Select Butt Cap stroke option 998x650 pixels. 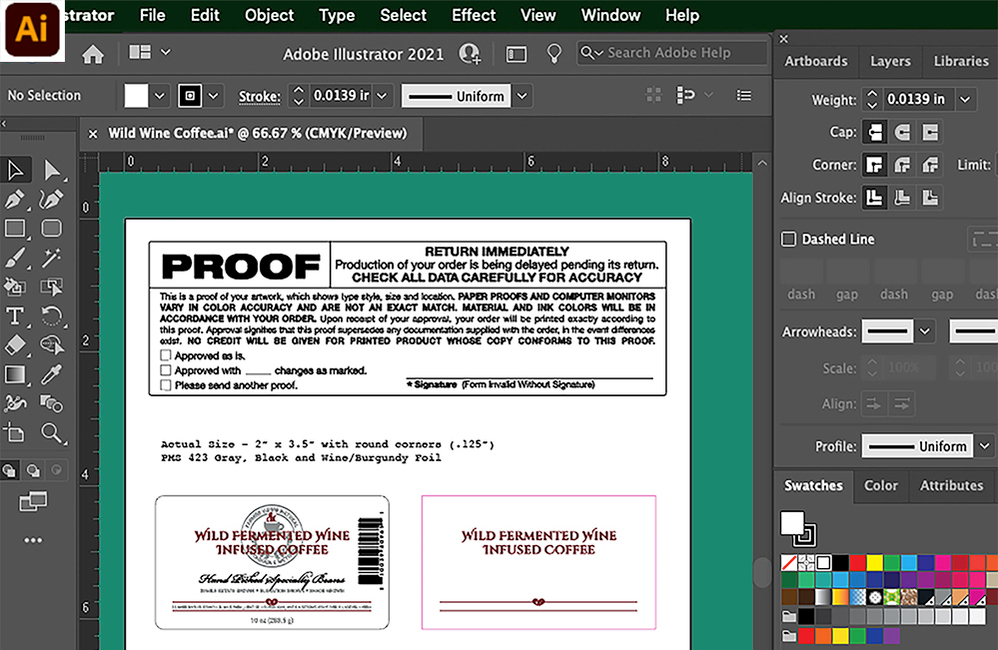click(875, 132)
